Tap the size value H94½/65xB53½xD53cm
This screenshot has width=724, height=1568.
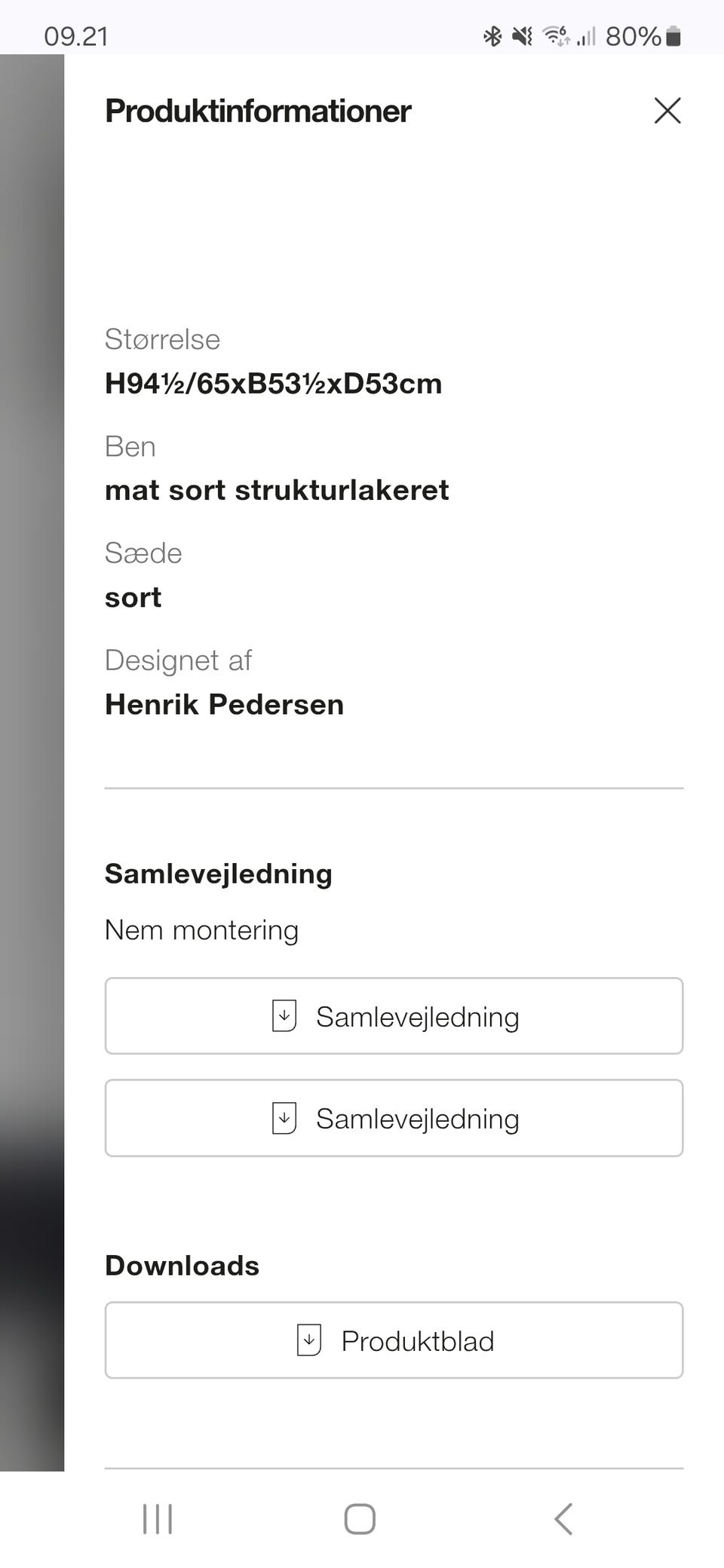pos(273,384)
